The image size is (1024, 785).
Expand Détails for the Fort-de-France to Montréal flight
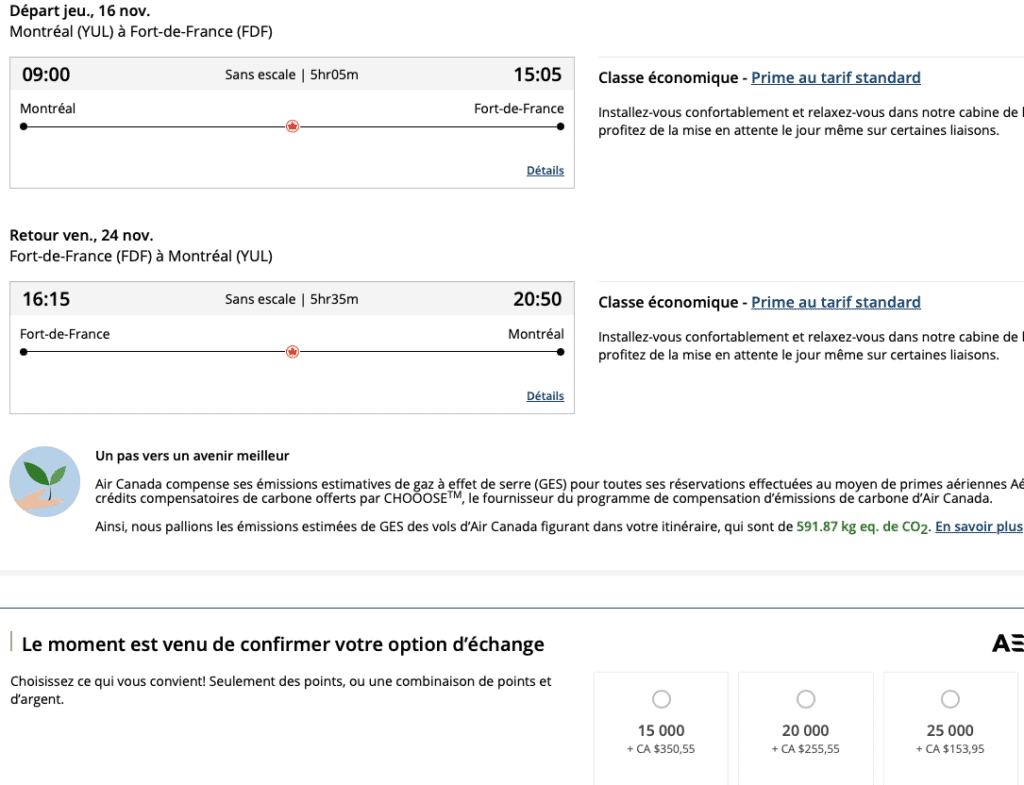click(545, 396)
